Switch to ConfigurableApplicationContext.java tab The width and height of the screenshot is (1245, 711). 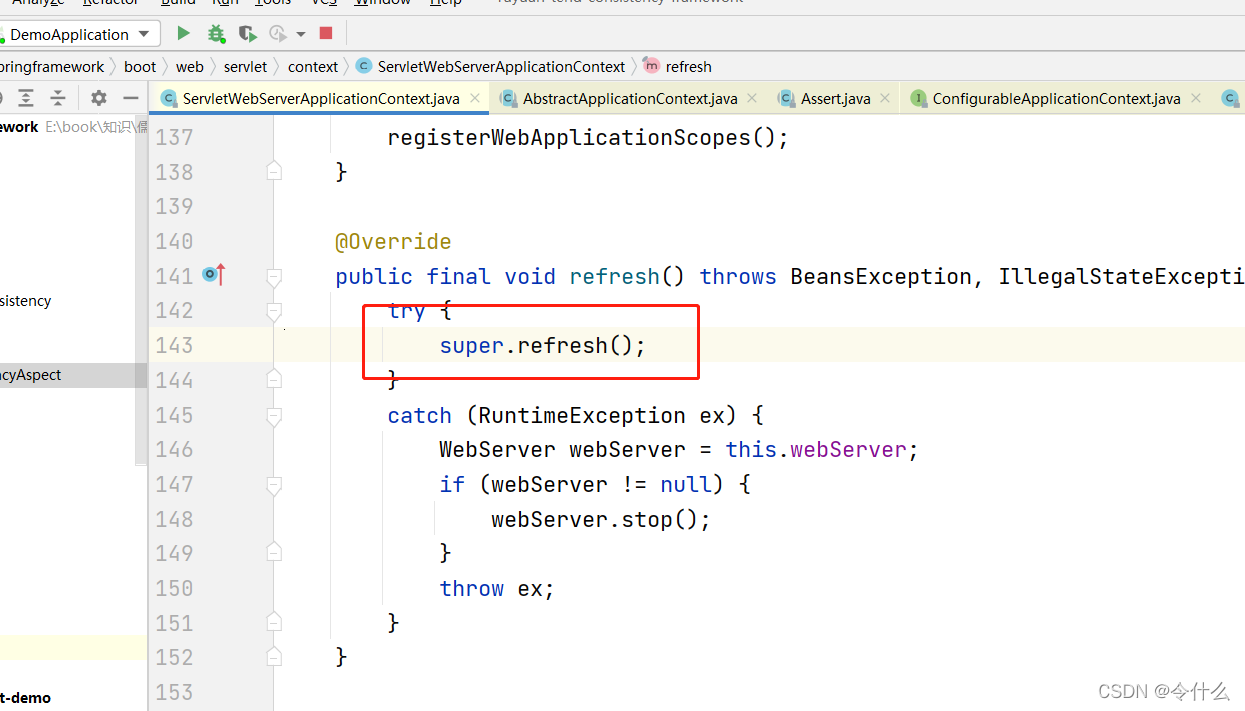tap(1056, 98)
